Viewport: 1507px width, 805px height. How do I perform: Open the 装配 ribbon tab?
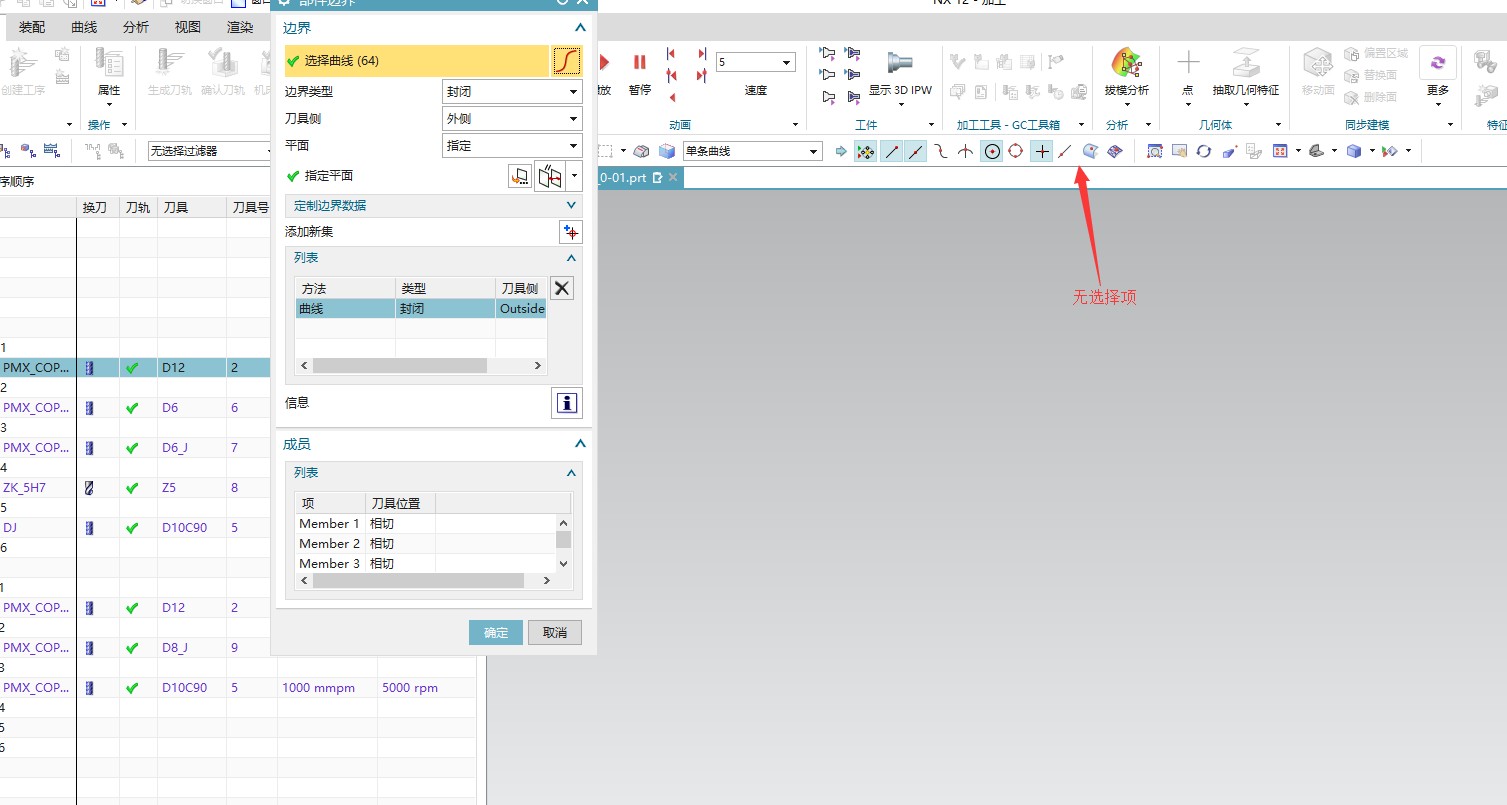tap(32, 27)
